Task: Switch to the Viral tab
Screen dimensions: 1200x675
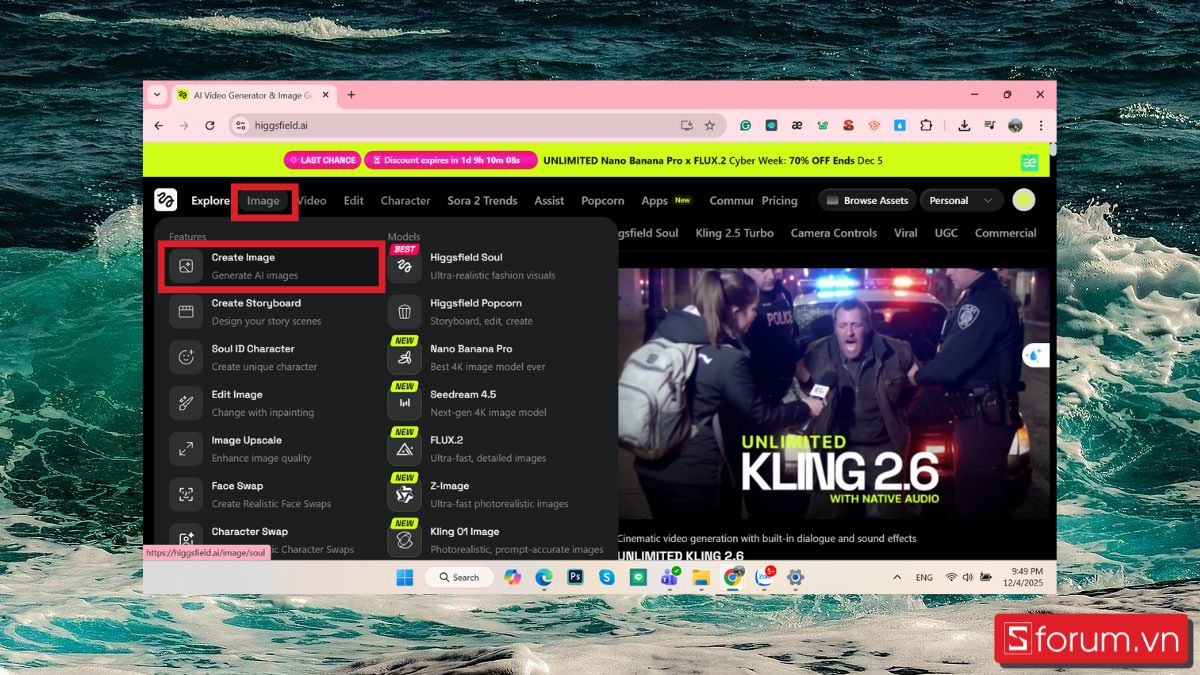Action: pos(905,233)
